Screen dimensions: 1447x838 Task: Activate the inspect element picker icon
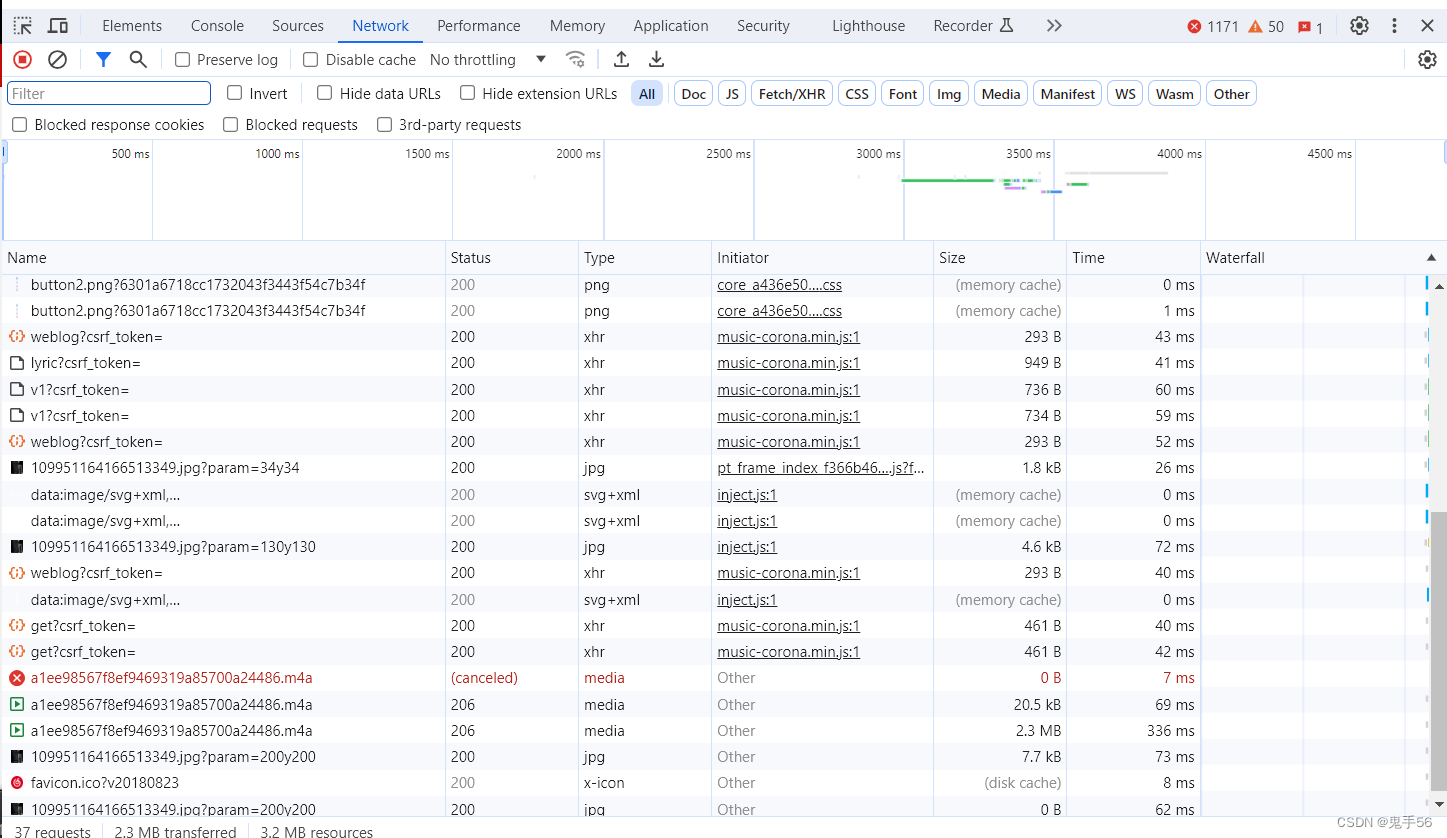coord(22,26)
